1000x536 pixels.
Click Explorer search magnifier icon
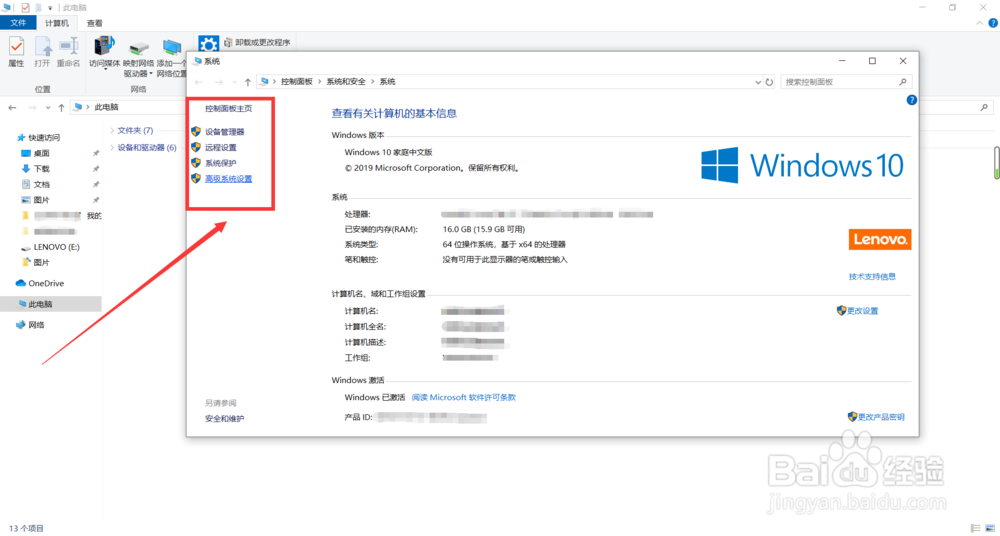click(984, 108)
